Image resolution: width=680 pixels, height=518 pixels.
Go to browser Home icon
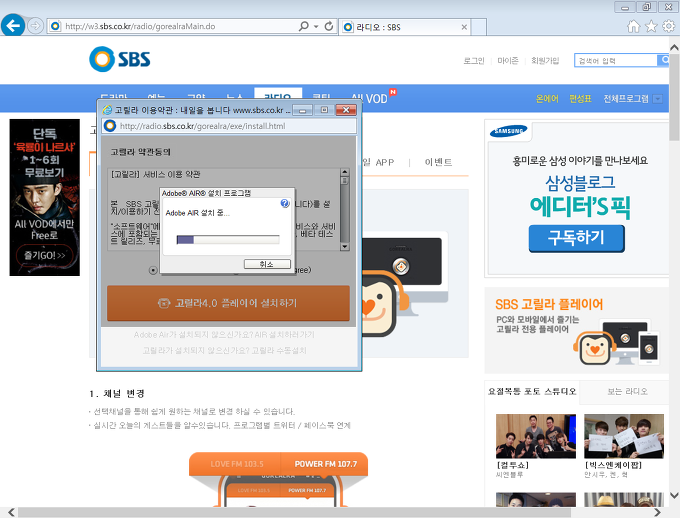[x=634, y=26]
